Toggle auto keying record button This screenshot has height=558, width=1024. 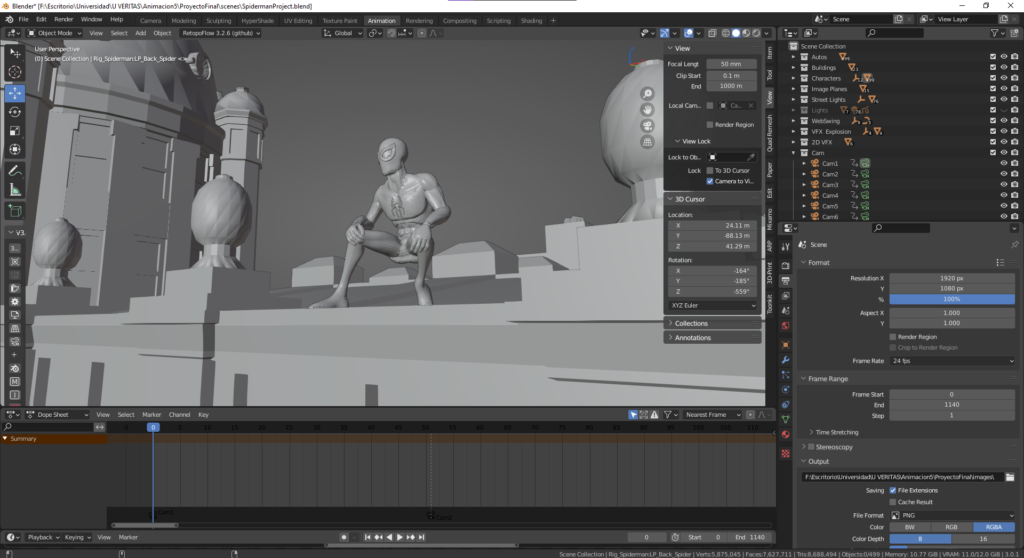(344, 537)
